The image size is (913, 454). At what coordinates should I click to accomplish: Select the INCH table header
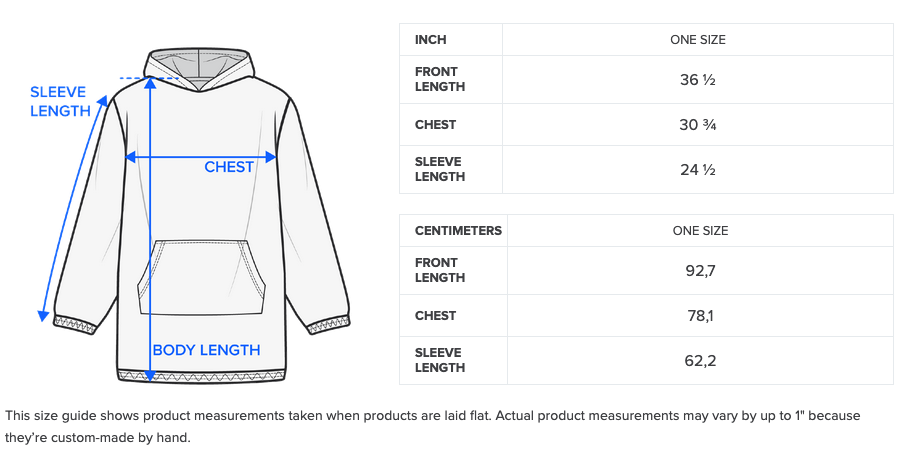coord(431,40)
